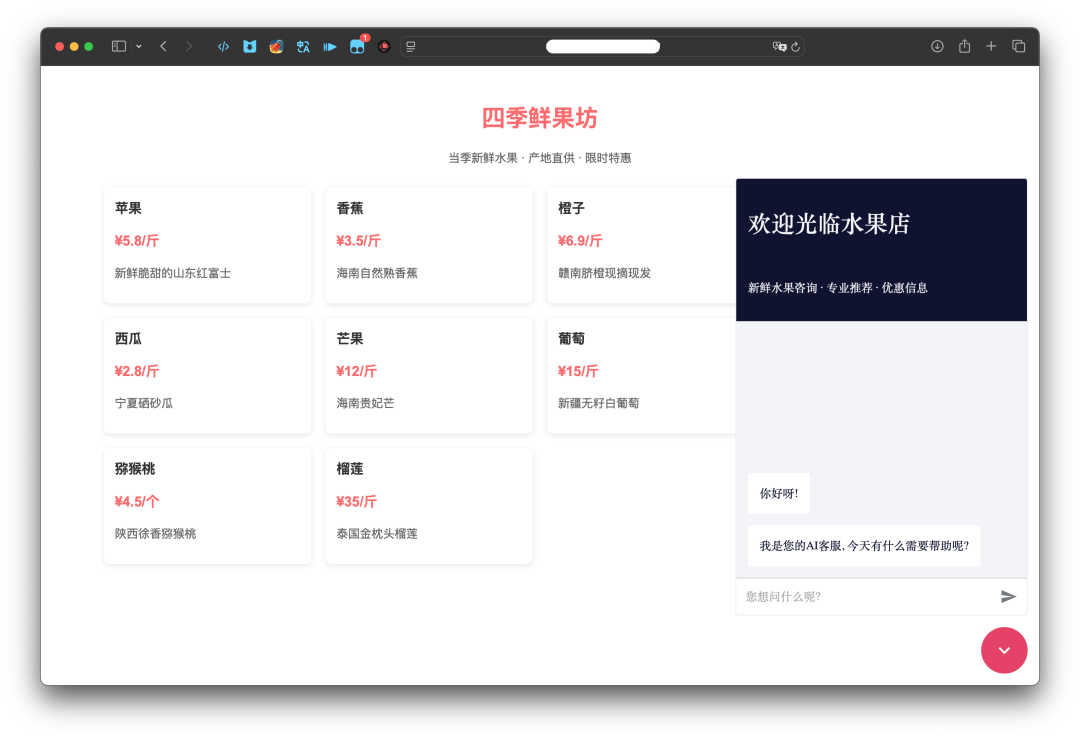1080x739 pixels.
Task: Open the orange pencil app extension
Action: (x=276, y=46)
